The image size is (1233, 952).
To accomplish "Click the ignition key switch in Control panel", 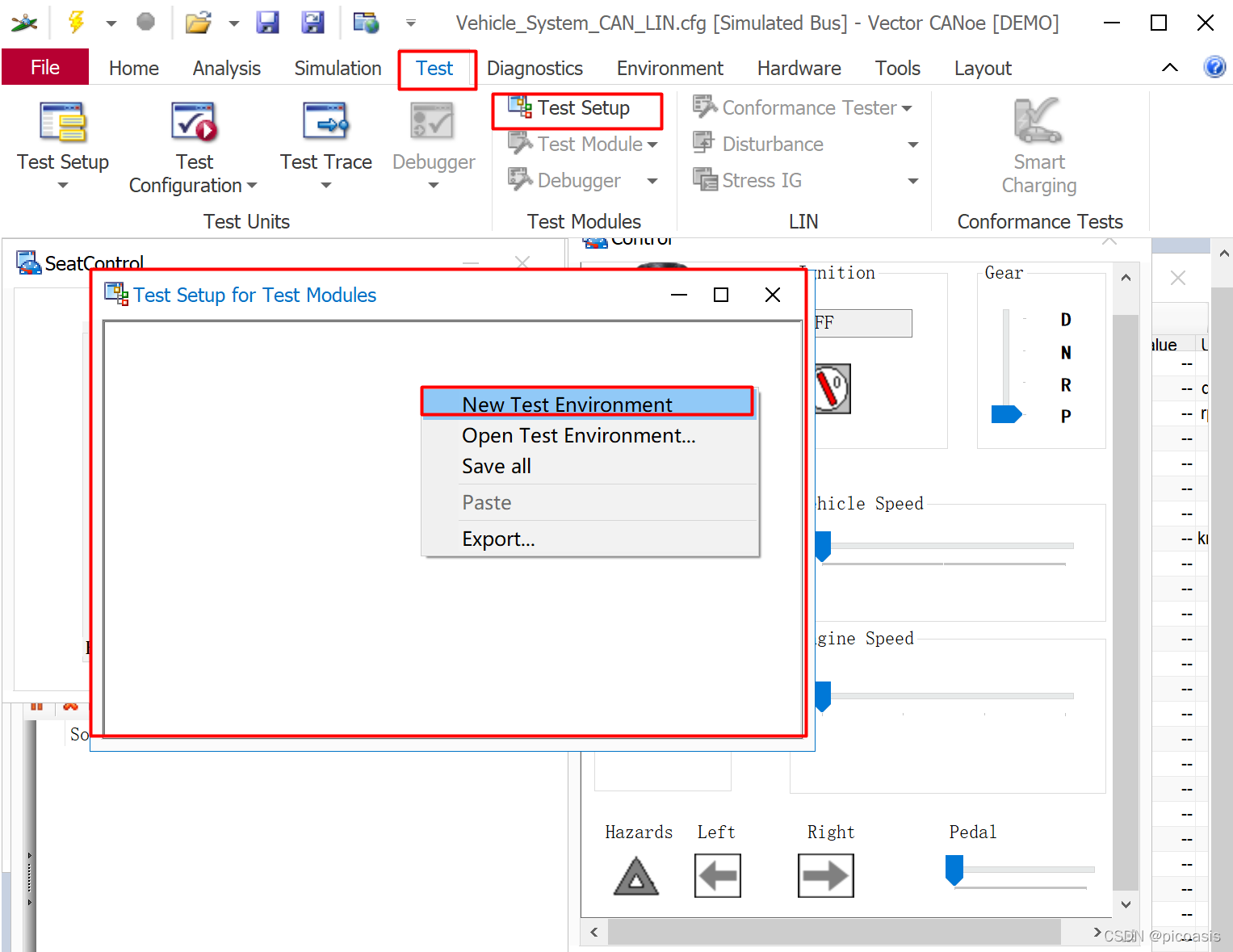I will [832, 388].
